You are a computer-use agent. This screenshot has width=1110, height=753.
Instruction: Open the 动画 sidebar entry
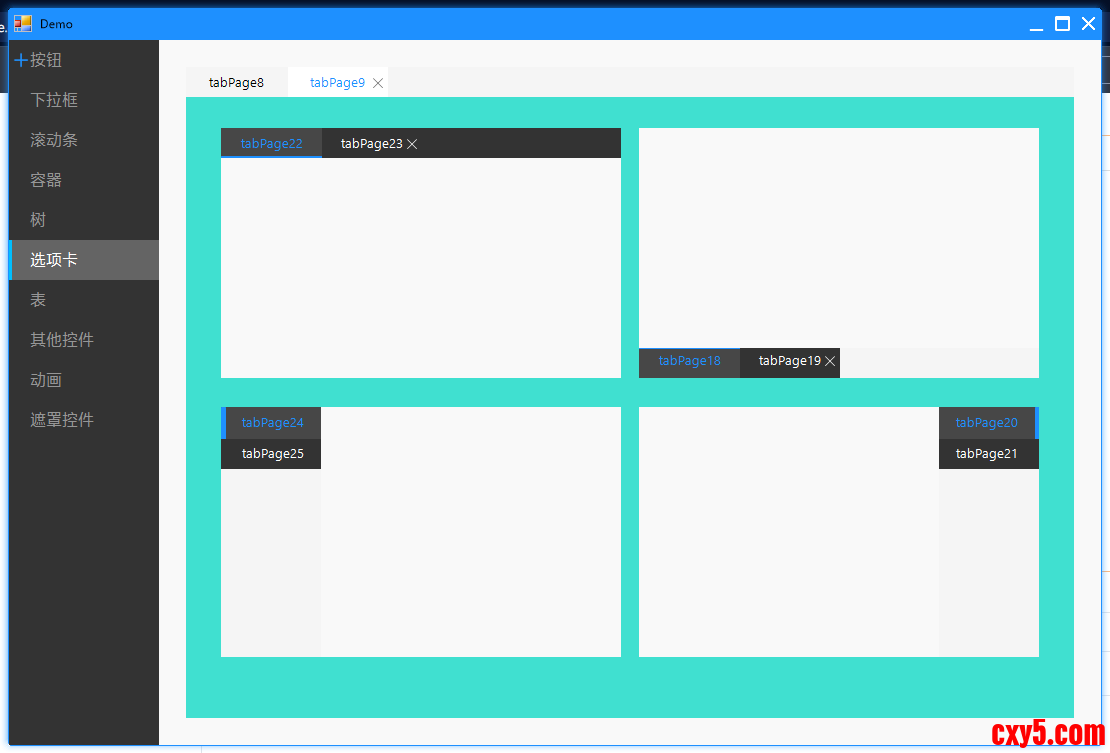pyautogui.click(x=84, y=380)
